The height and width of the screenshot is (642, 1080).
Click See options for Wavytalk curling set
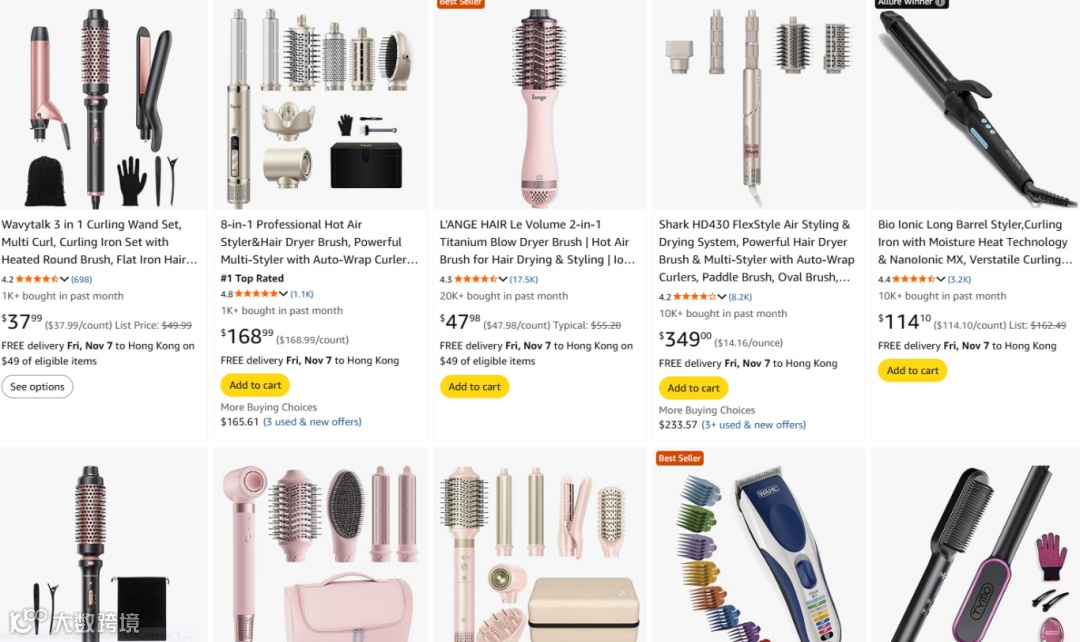pos(37,386)
